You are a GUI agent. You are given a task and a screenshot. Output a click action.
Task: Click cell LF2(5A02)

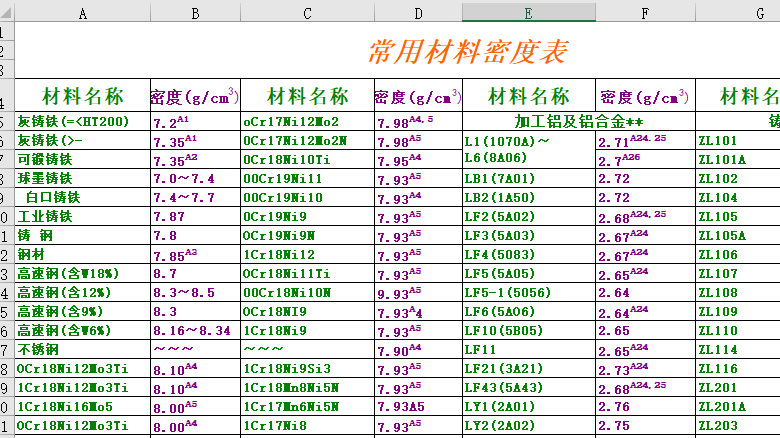pyautogui.click(x=529, y=217)
